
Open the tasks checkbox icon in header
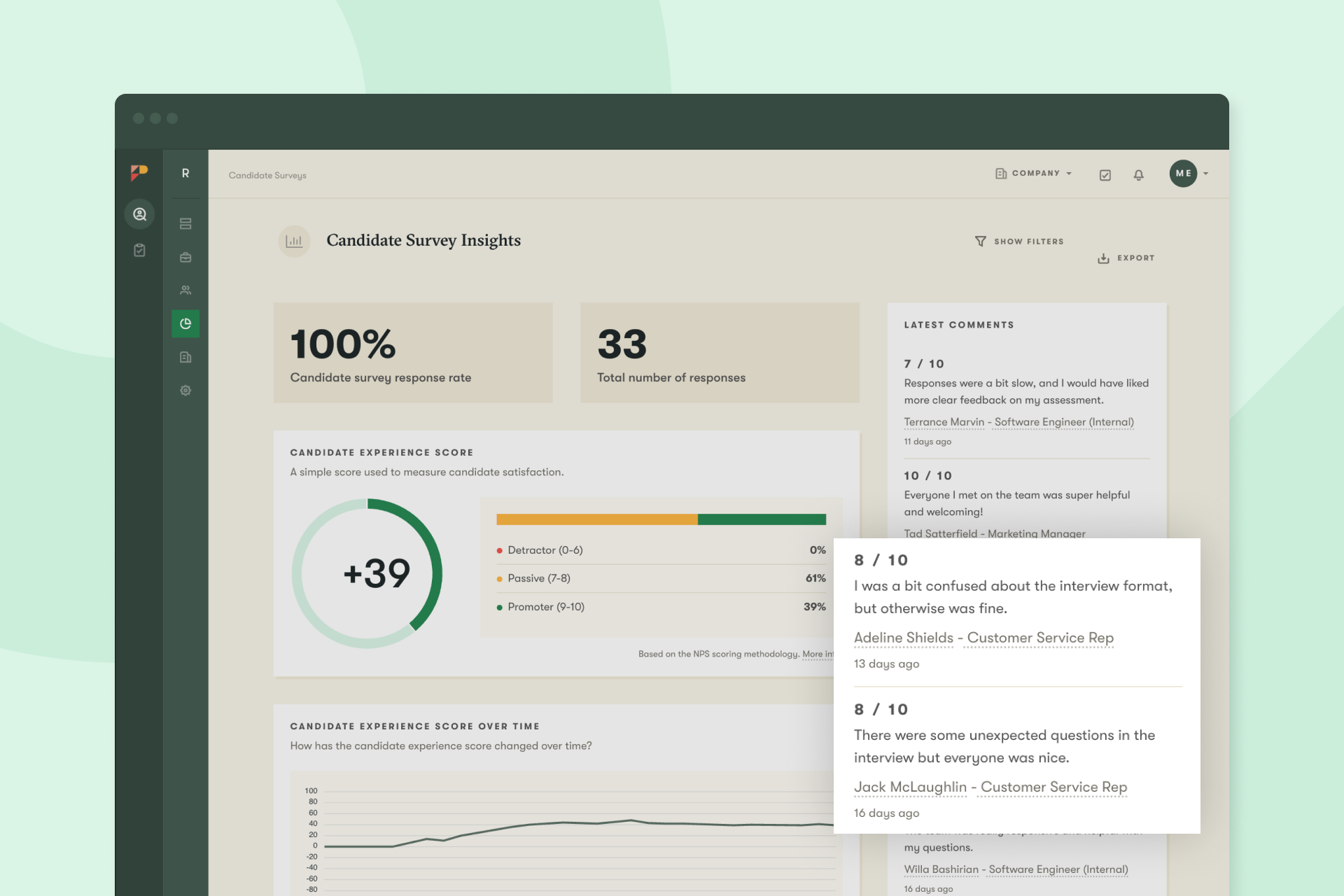pos(1105,175)
